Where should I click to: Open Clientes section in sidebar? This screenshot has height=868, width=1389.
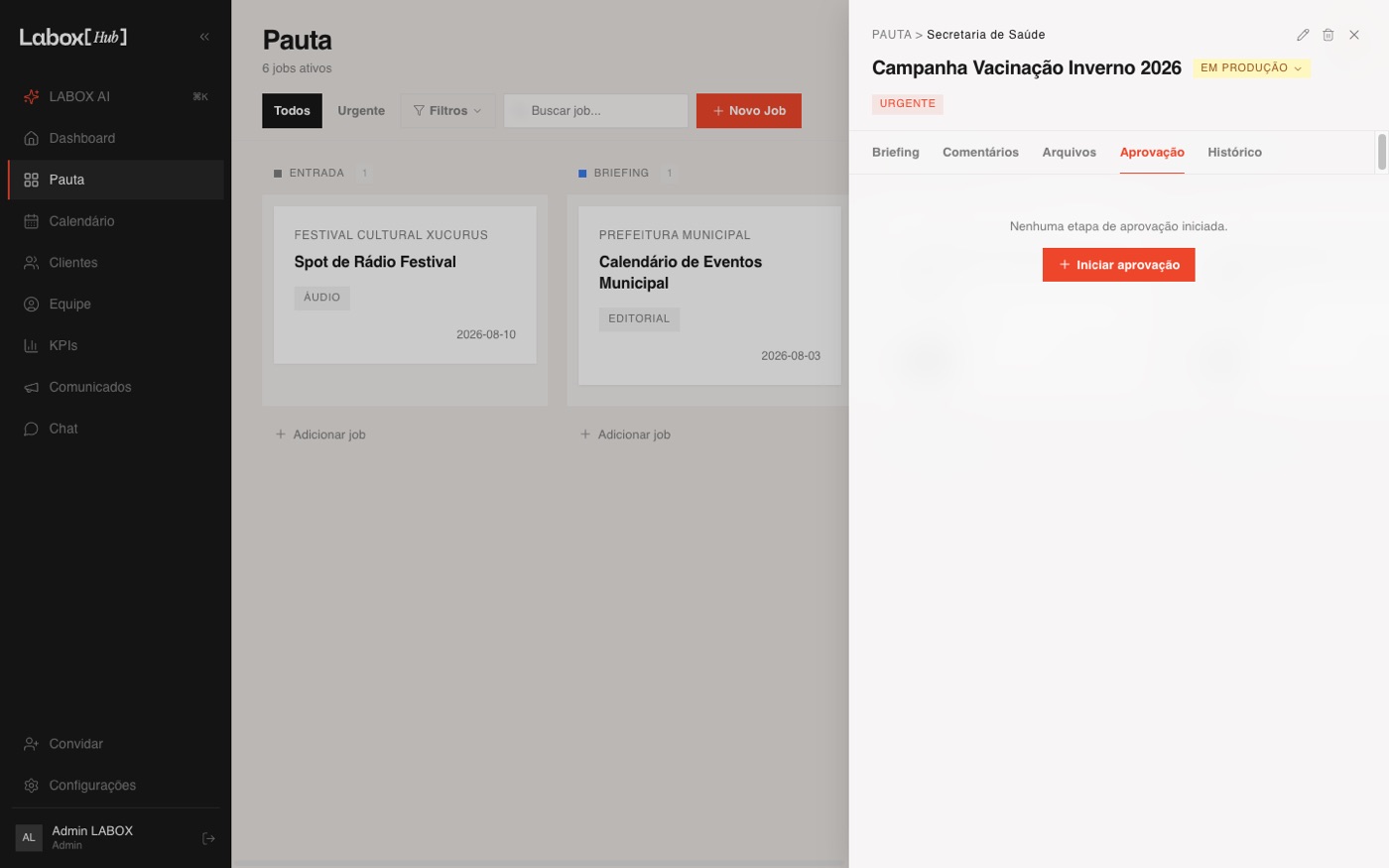point(115,263)
